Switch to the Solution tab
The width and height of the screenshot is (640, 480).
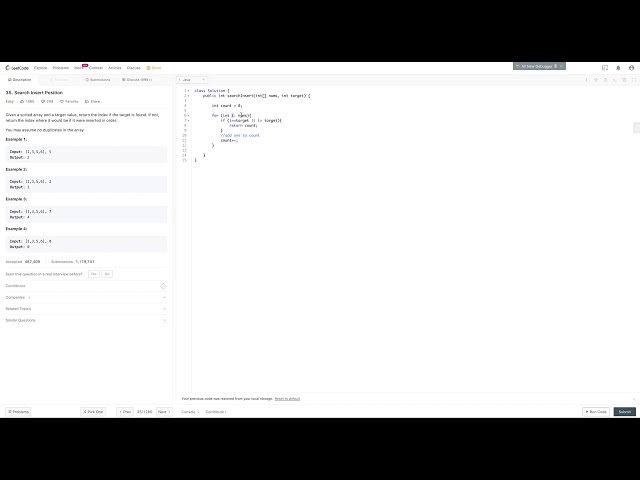pos(59,80)
